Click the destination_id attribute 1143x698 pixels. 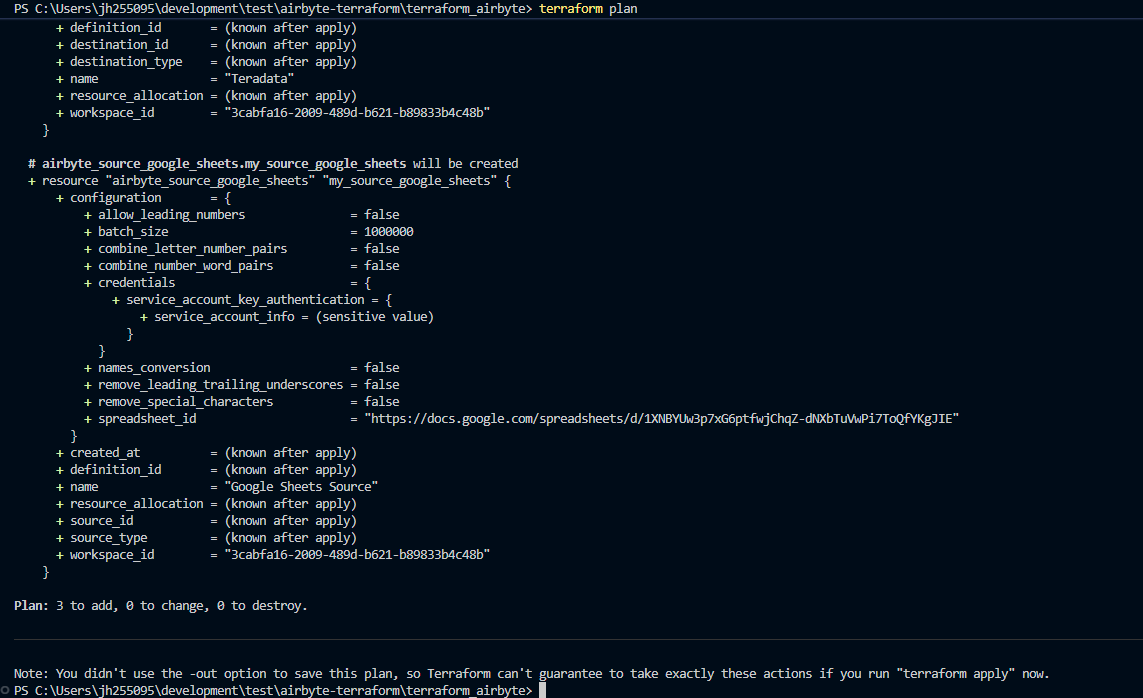(x=119, y=45)
